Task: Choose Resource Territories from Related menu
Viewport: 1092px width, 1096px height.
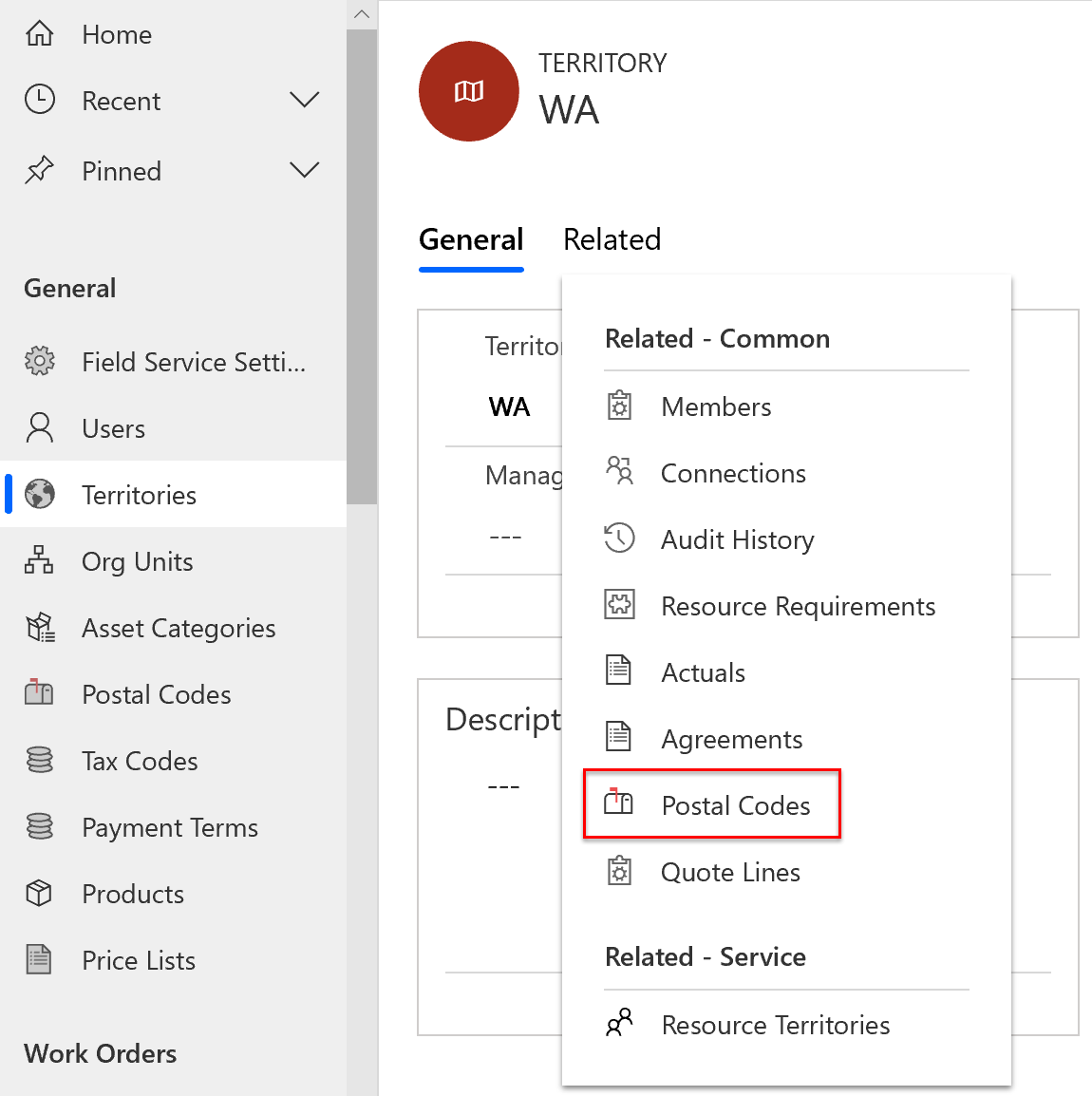Action: click(x=775, y=1025)
